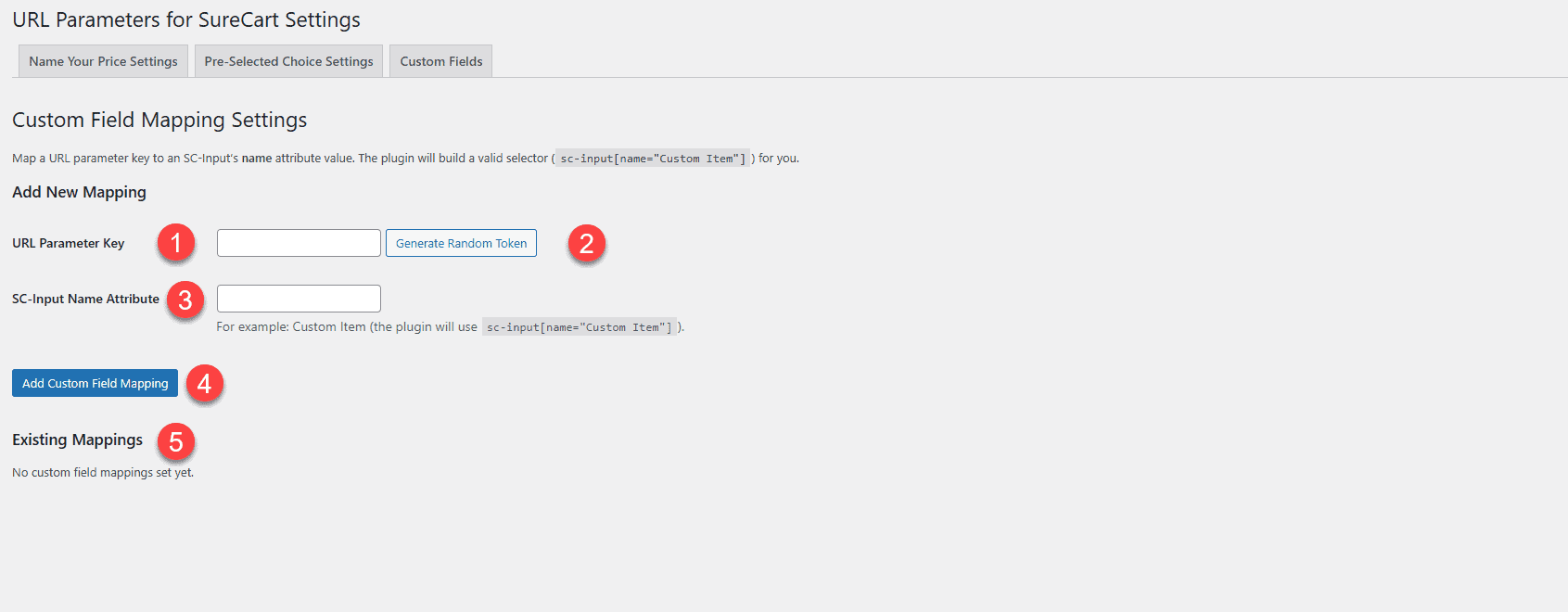
Task: Click the 'For example: Custom Item' hint text
Action: click(x=450, y=326)
